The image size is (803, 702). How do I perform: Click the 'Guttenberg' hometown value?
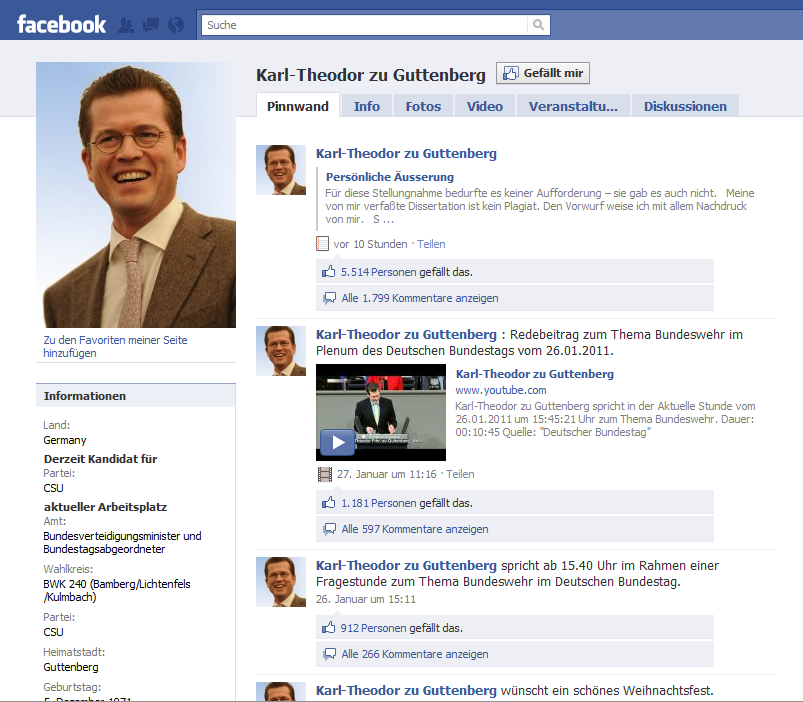pos(71,667)
